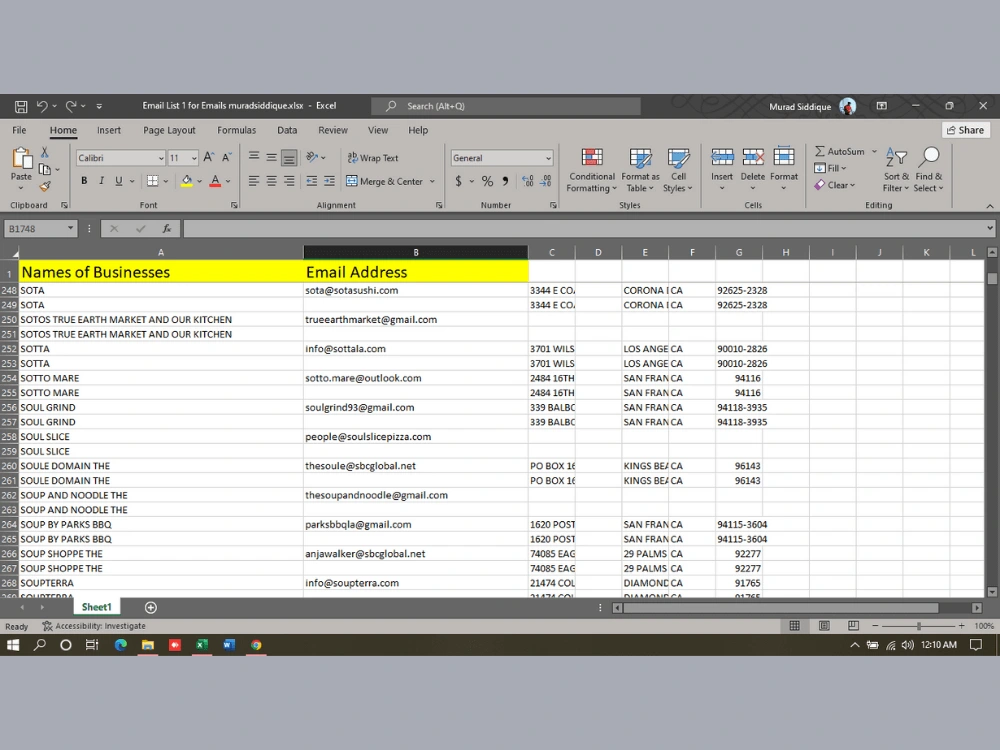Open the Borders dropdown arrow

(x=166, y=182)
